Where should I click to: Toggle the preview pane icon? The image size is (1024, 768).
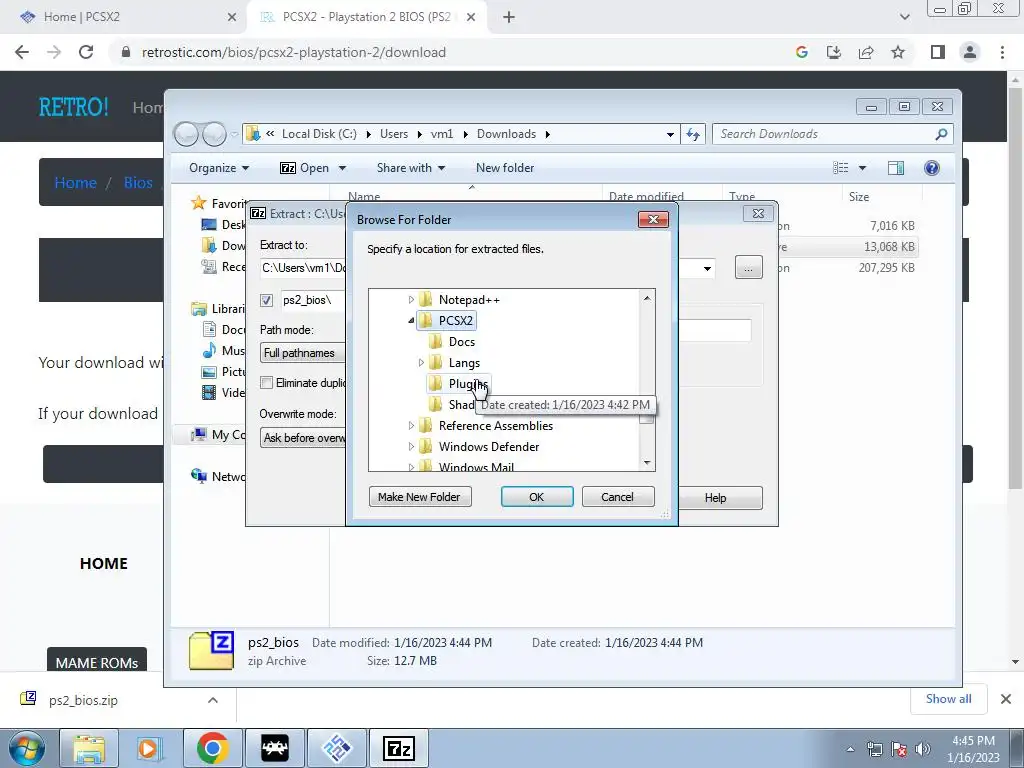click(x=896, y=168)
